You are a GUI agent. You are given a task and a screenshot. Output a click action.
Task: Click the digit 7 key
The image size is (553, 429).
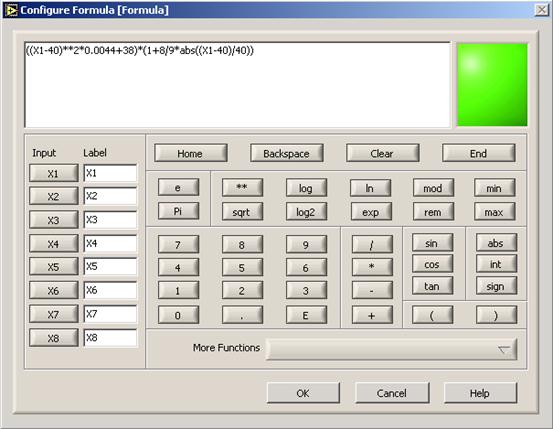click(x=178, y=244)
